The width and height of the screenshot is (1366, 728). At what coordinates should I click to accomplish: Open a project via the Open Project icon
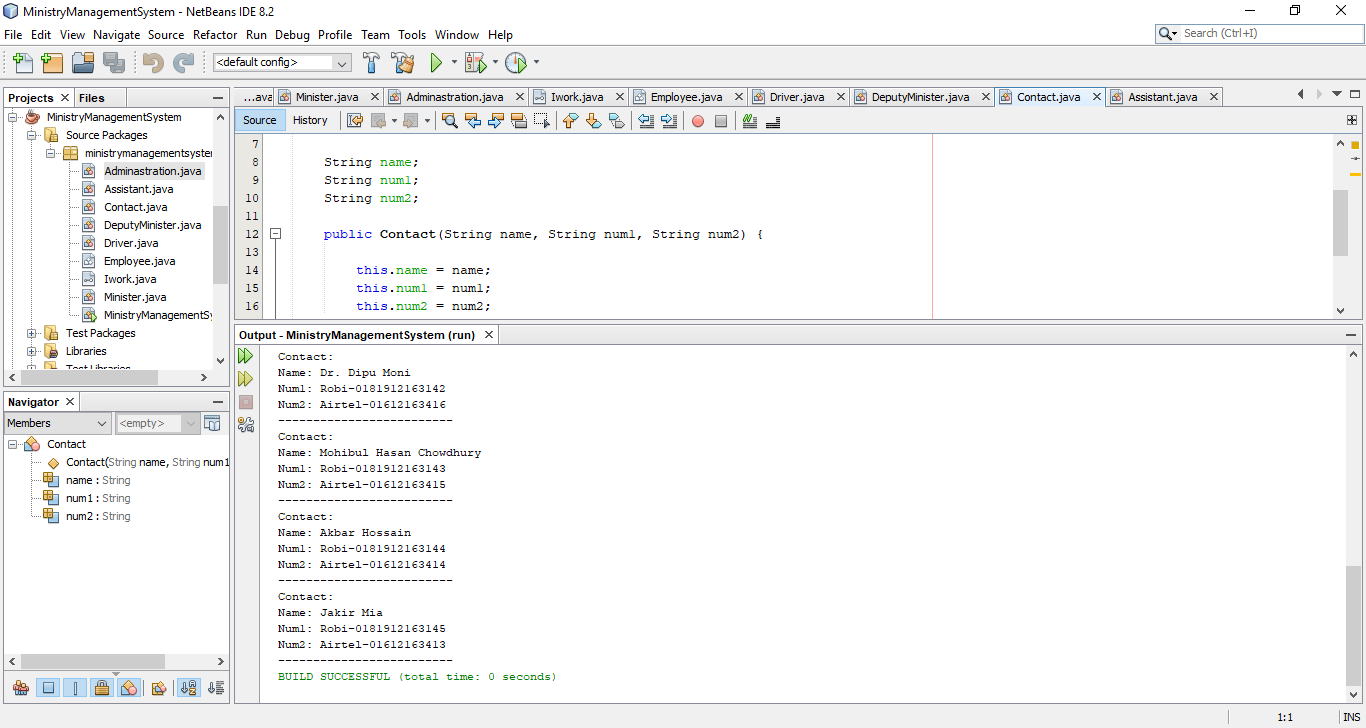[x=82, y=61]
